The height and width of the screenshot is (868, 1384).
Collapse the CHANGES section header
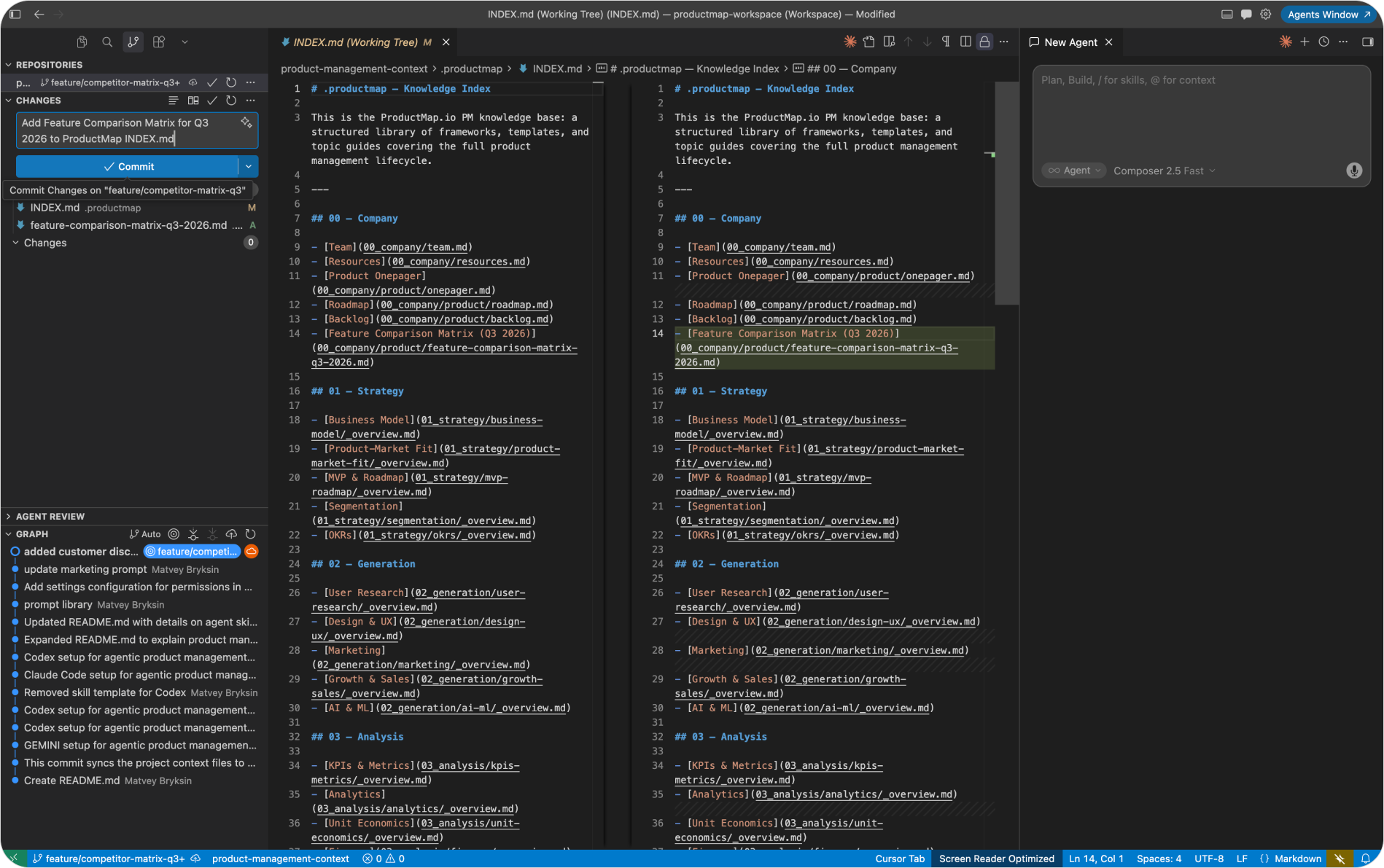[x=38, y=101]
